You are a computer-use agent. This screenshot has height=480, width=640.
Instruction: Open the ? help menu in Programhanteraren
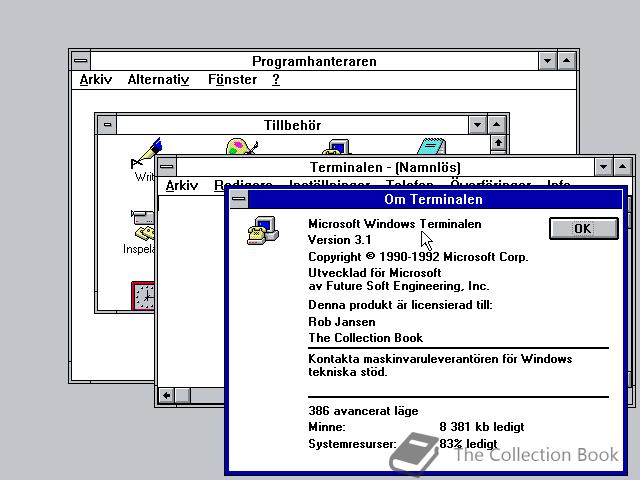(276, 79)
